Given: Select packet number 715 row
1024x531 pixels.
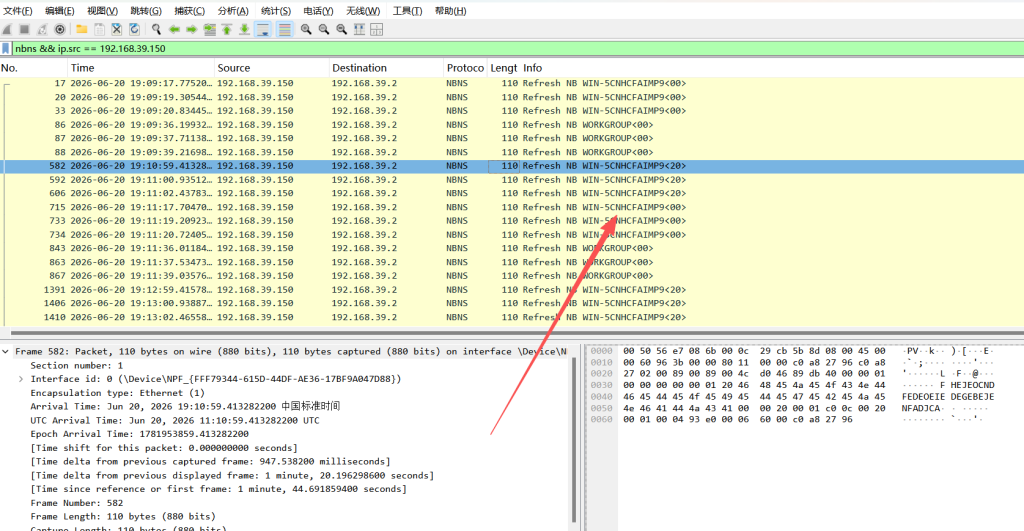Looking at the screenshot, I should tap(512, 207).
